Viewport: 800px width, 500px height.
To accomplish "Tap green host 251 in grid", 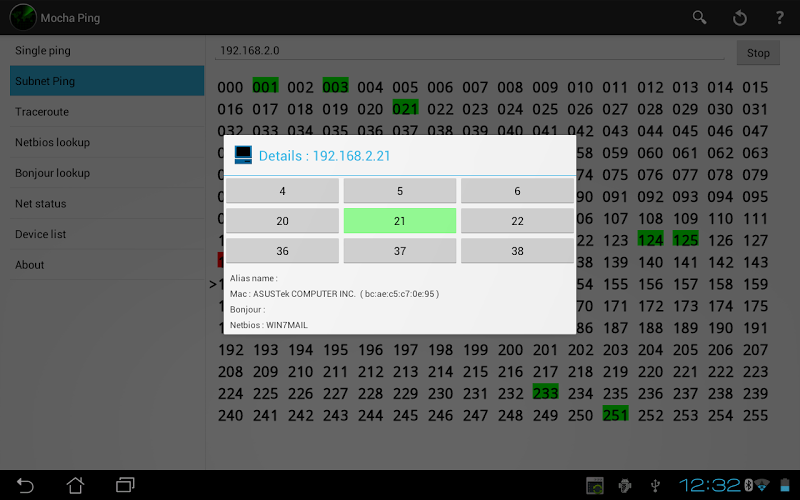I will click(x=615, y=414).
